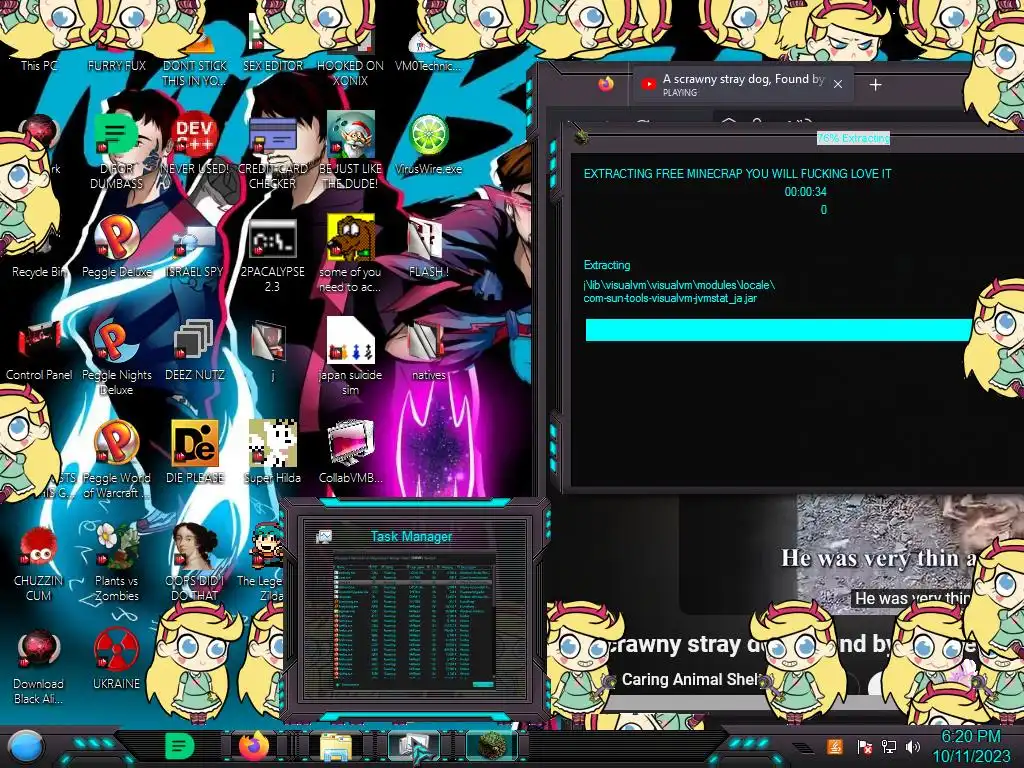Launch Peggle World of Warcraft
The image size is (1024, 768).
pyautogui.click(x=116, y=460)
